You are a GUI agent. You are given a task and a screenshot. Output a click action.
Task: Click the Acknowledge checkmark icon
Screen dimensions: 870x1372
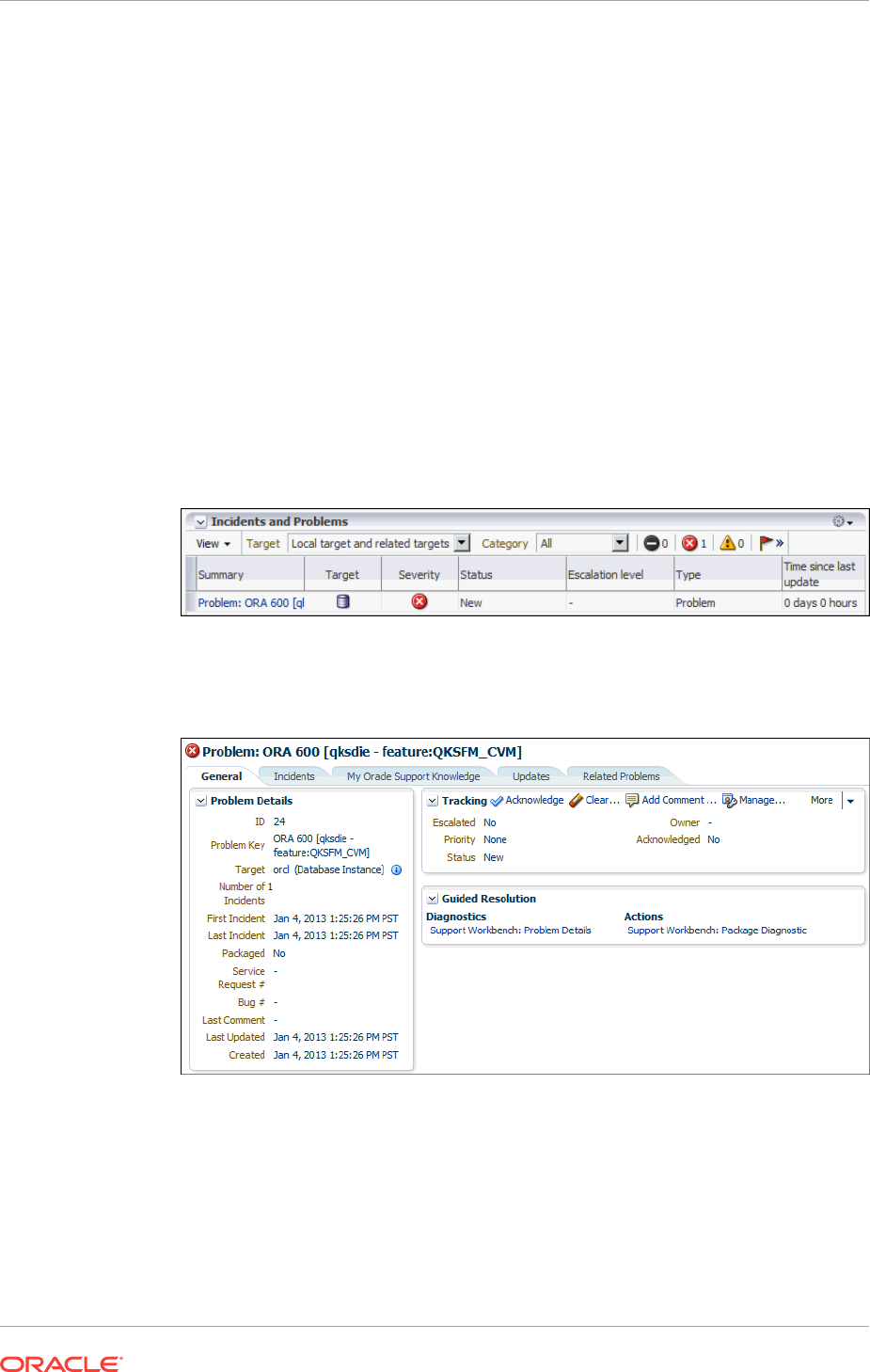coord(497,801)
